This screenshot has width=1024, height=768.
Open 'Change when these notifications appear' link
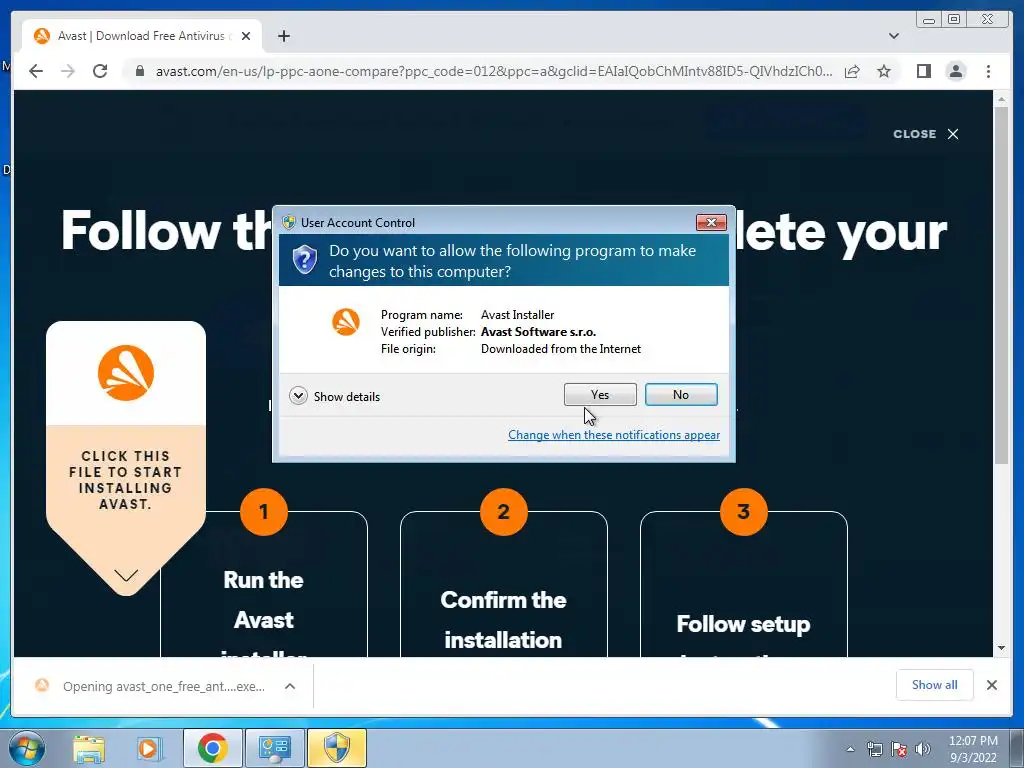[x=614, y=435]
